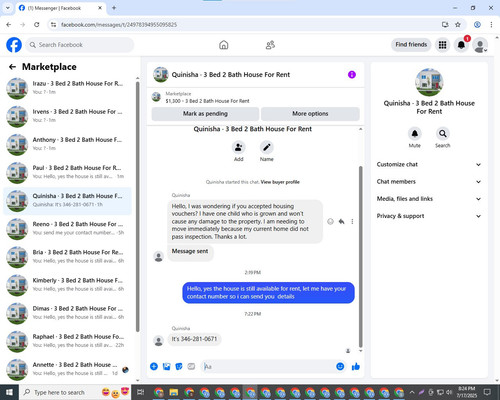Screen dimensions: 500x400
Task: Open the Chrome tab search dropdown
Action: pos(8,8)
